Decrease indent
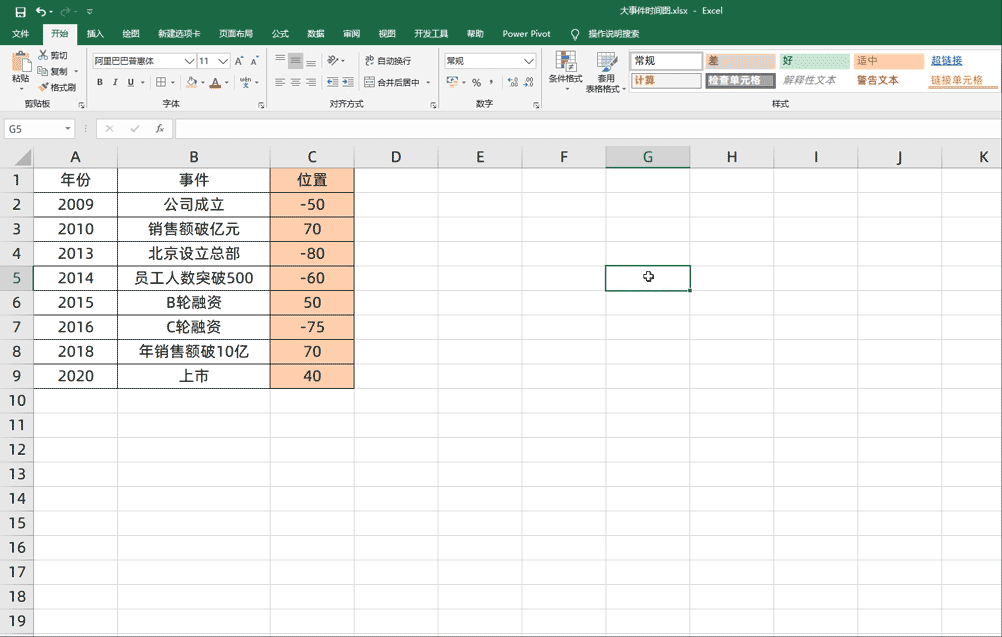 332,82
